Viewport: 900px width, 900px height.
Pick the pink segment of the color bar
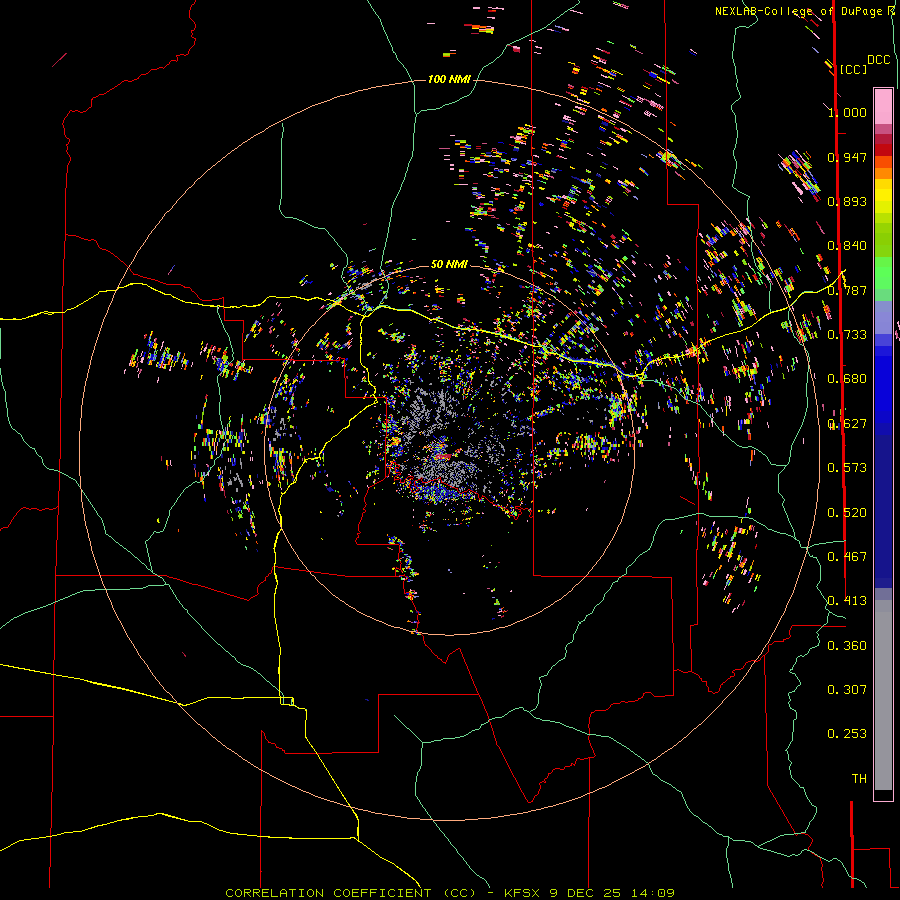[x=883, y=107]
